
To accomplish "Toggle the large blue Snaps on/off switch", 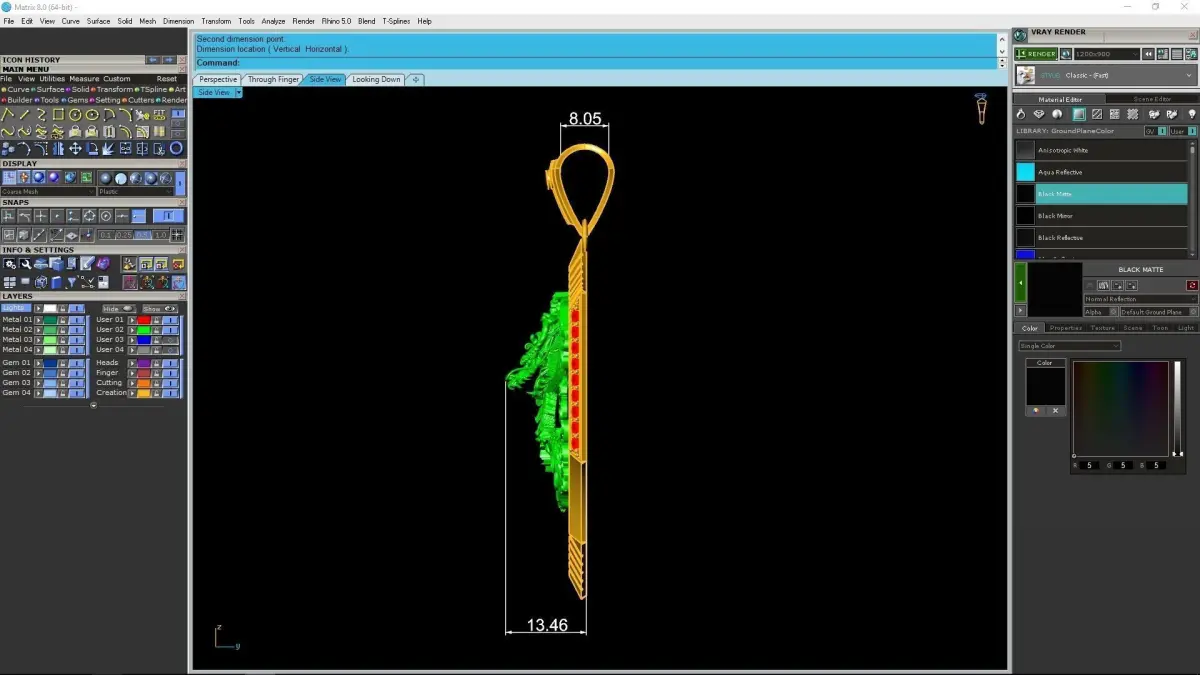I will tap(168, 216).
